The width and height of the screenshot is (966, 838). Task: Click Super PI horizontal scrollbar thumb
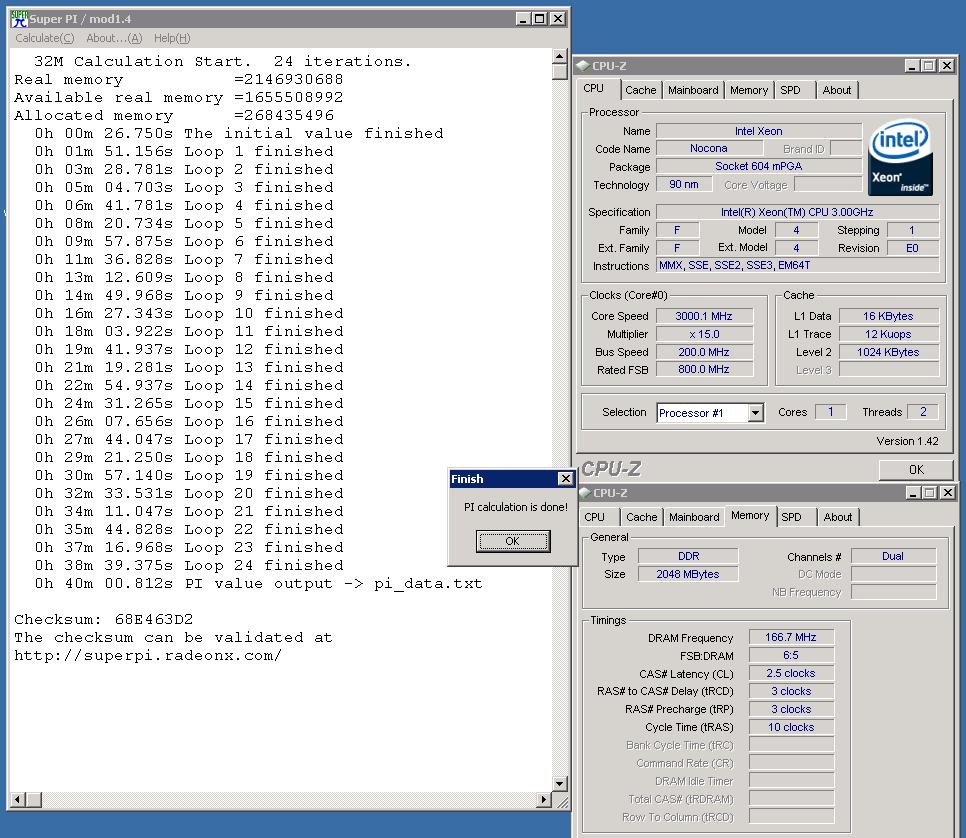34,800
